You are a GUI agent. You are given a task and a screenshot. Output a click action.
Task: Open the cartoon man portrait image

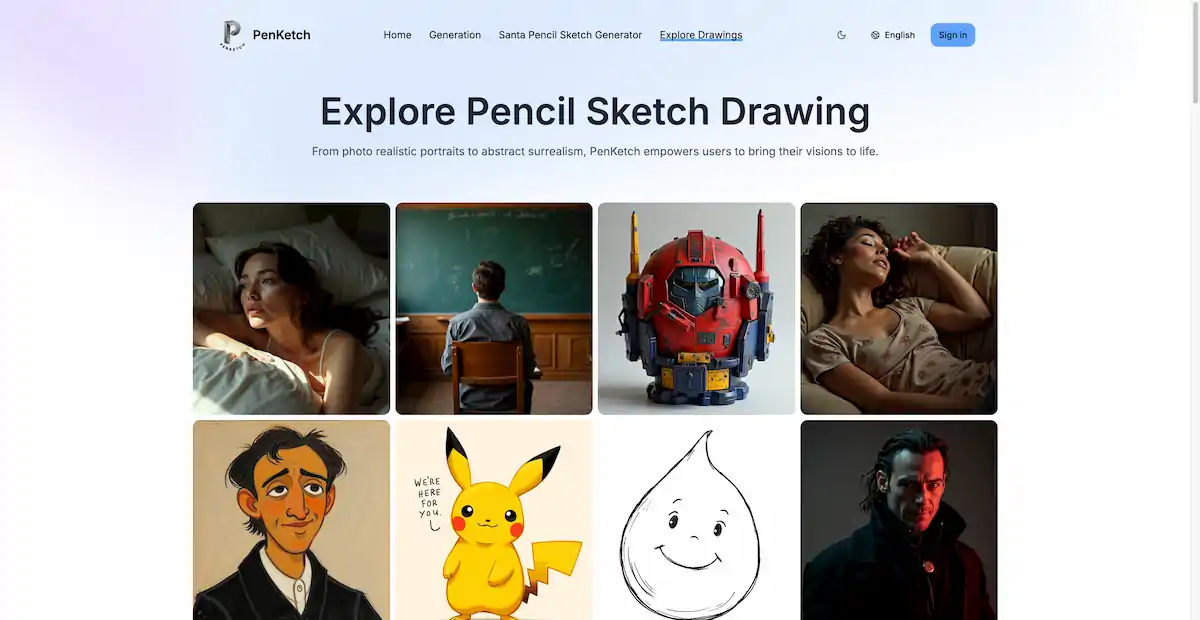click(x=291, y=520)
